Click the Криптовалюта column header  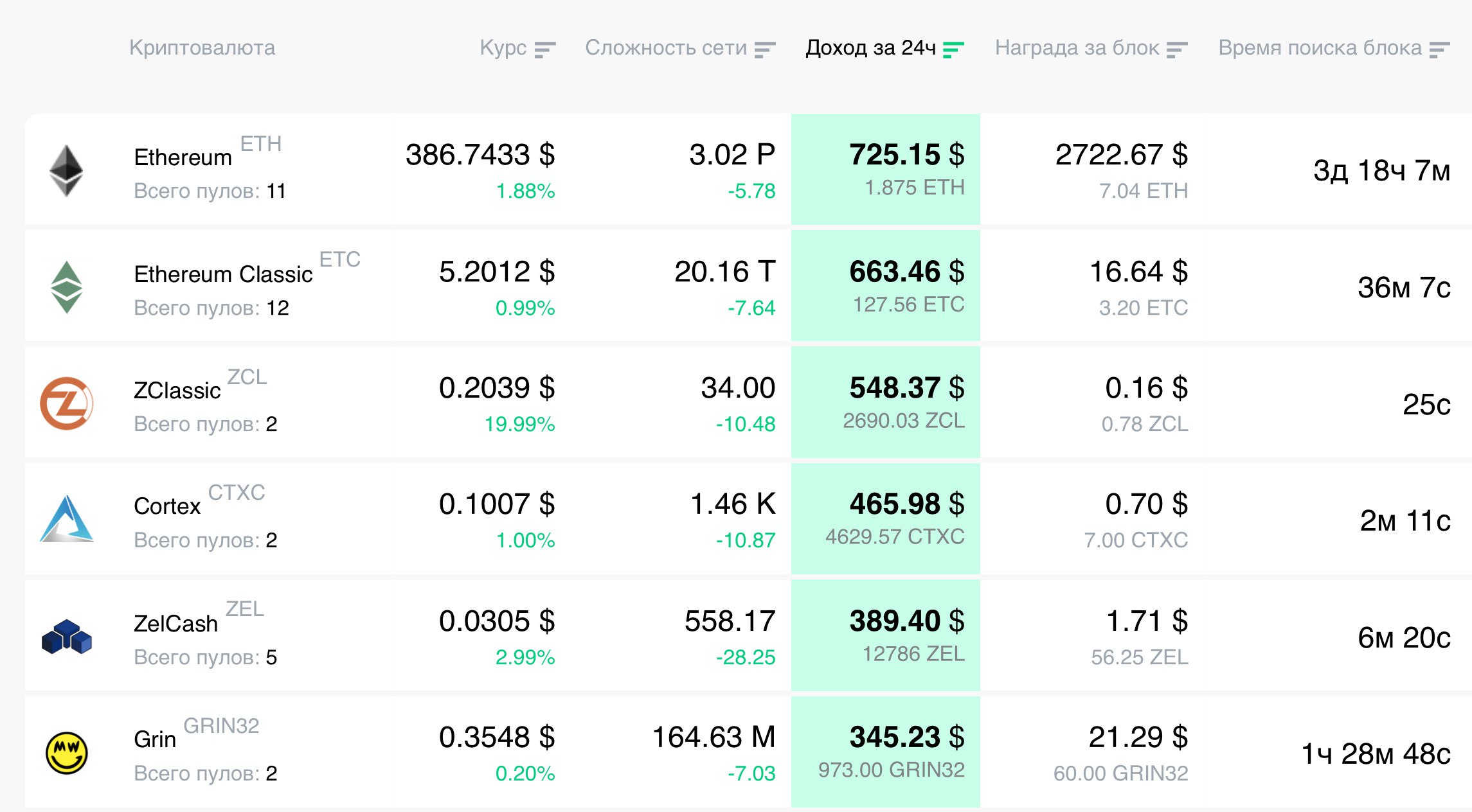[202, 48]
